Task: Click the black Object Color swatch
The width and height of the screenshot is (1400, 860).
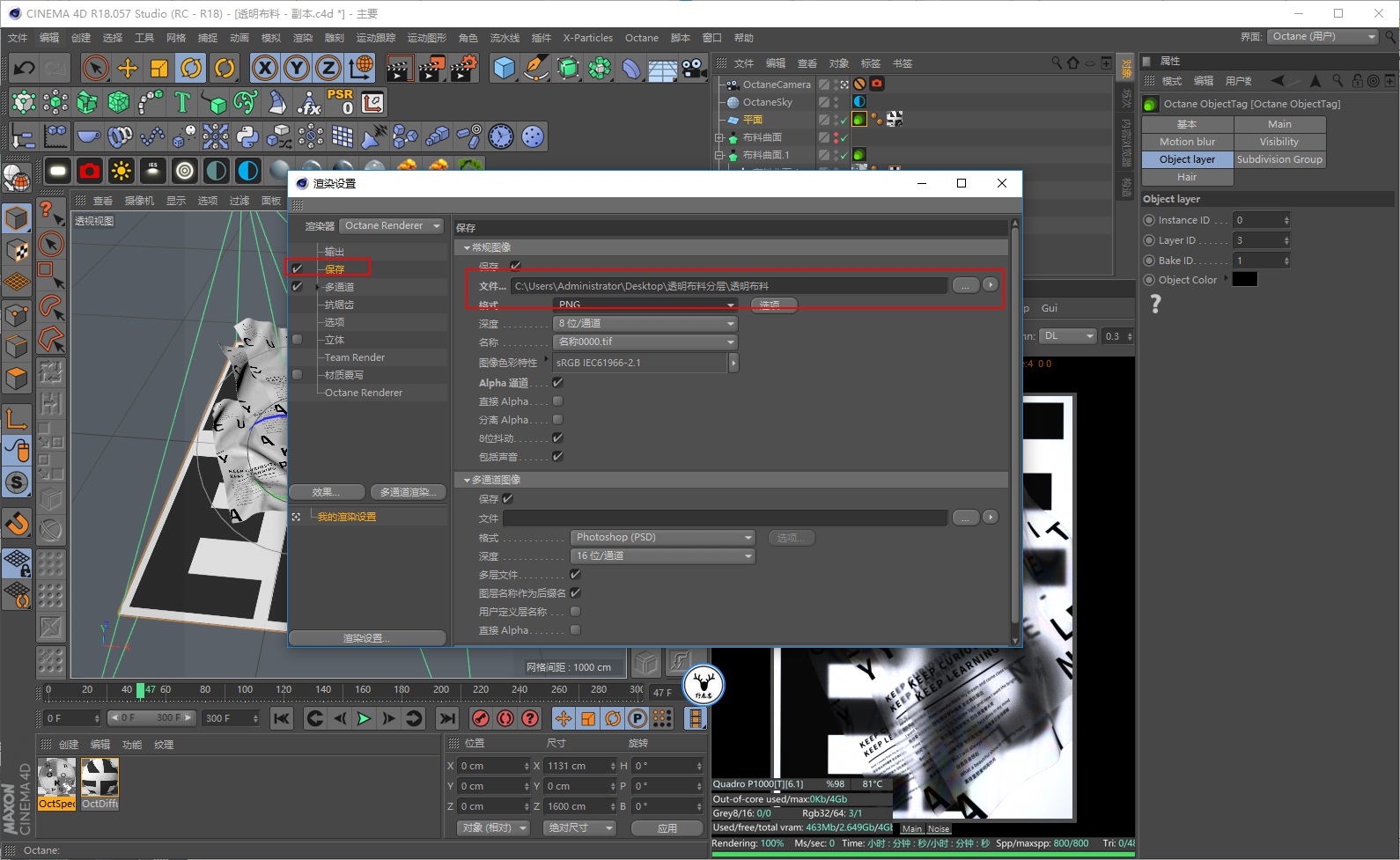Action: click(x=1244, y=280)
